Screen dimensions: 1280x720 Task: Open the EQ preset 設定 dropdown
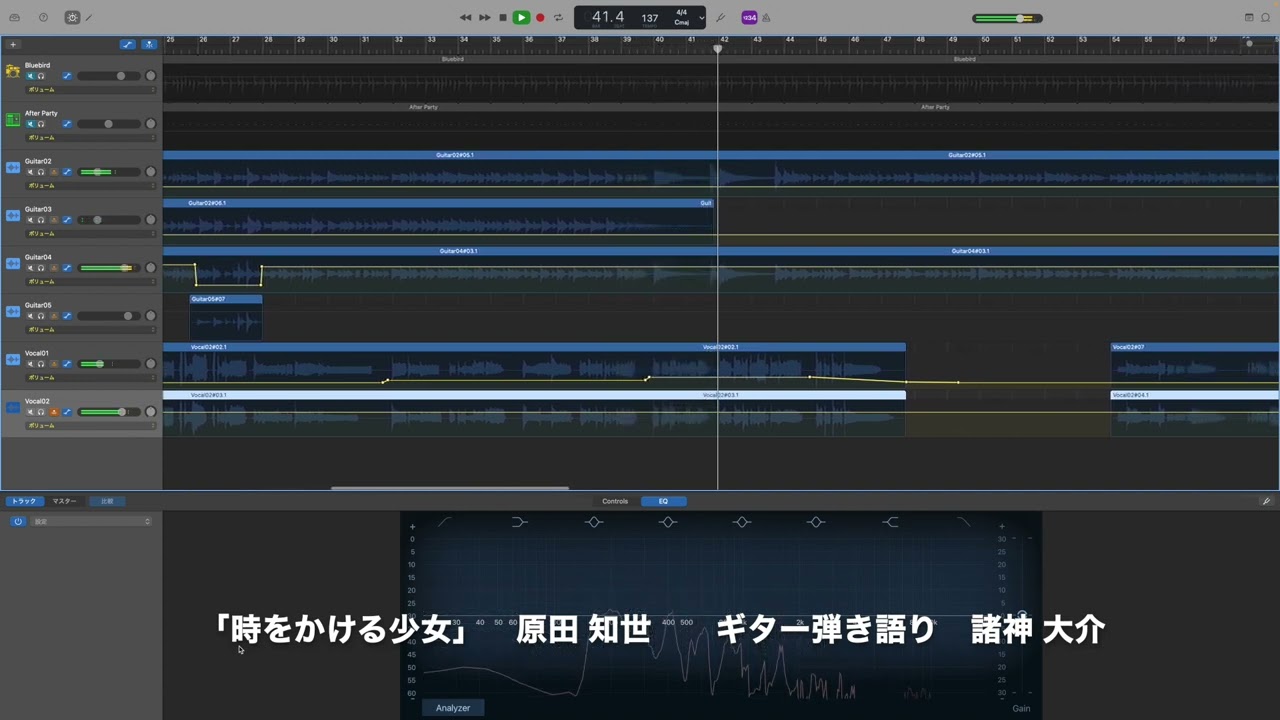point(92,521)
